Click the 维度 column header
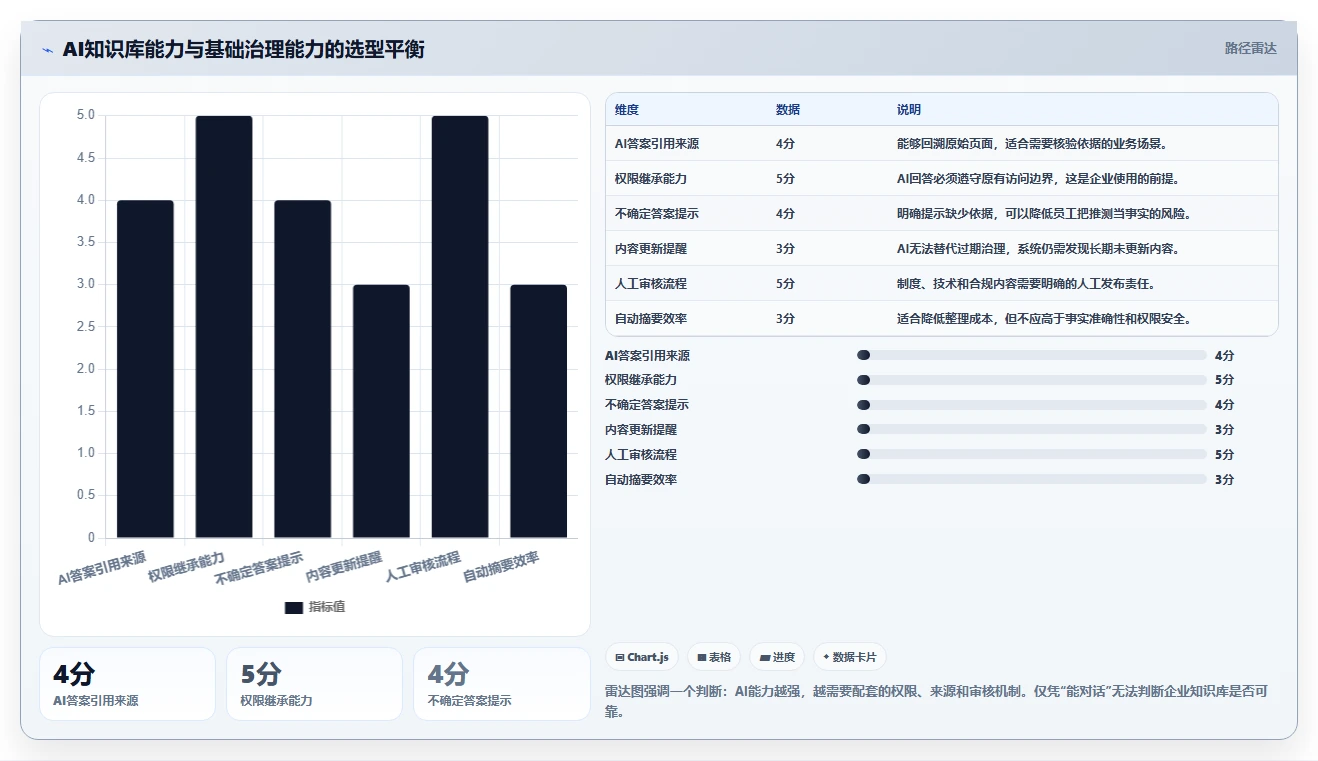The image size is (1318, 761). pos(627,110)
